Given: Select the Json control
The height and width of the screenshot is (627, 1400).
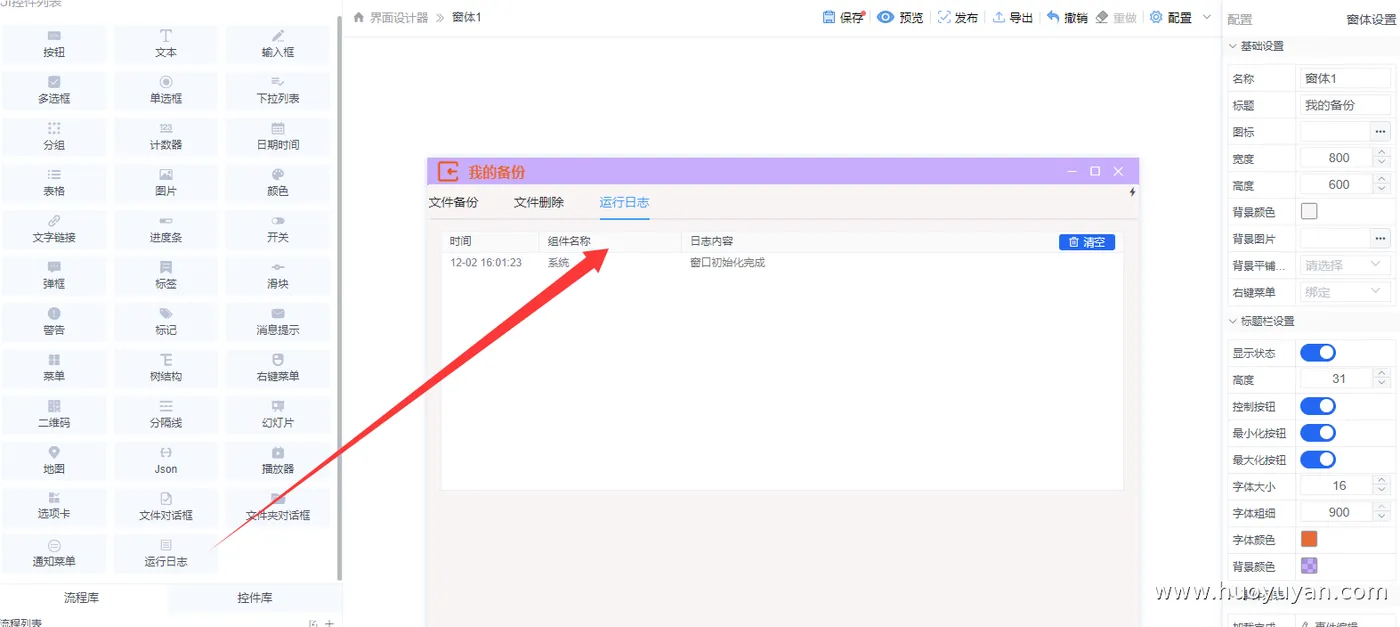Looking at the screenshot, I should click(166, 460).
